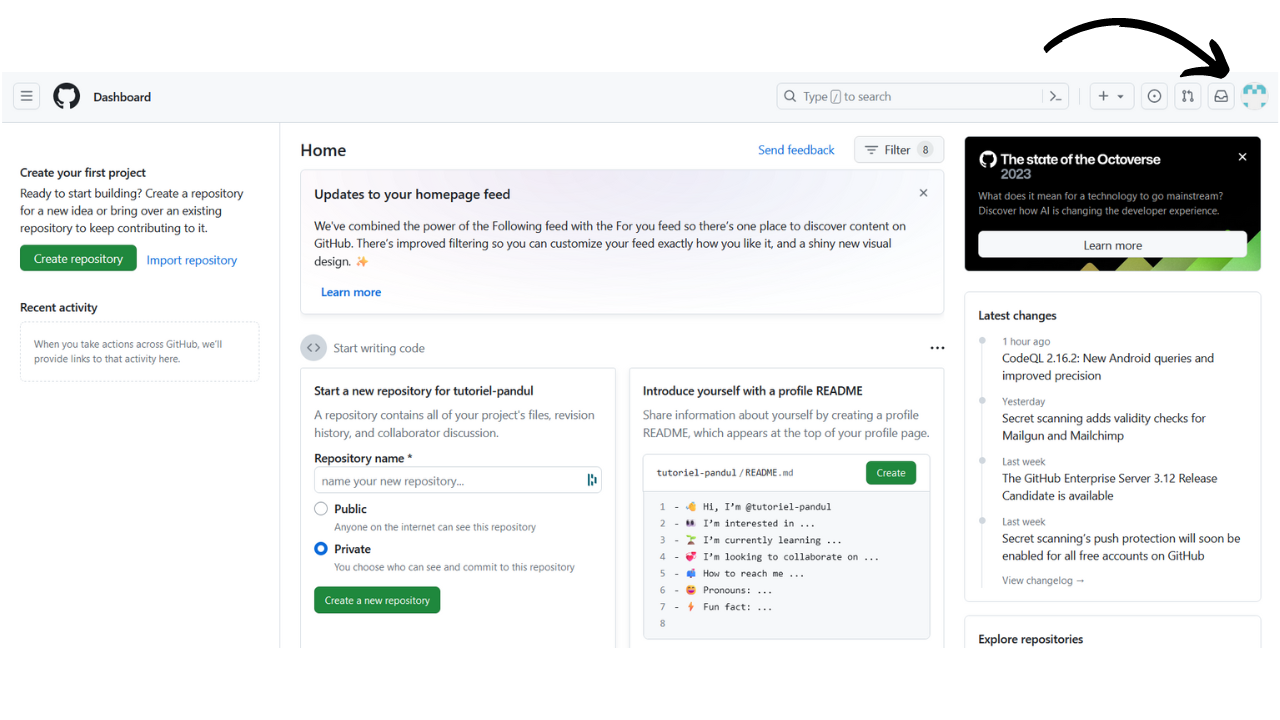Screen dimensions: 1280x720
Task: Select the Public repository visibility option
Action: coord(320,508)
